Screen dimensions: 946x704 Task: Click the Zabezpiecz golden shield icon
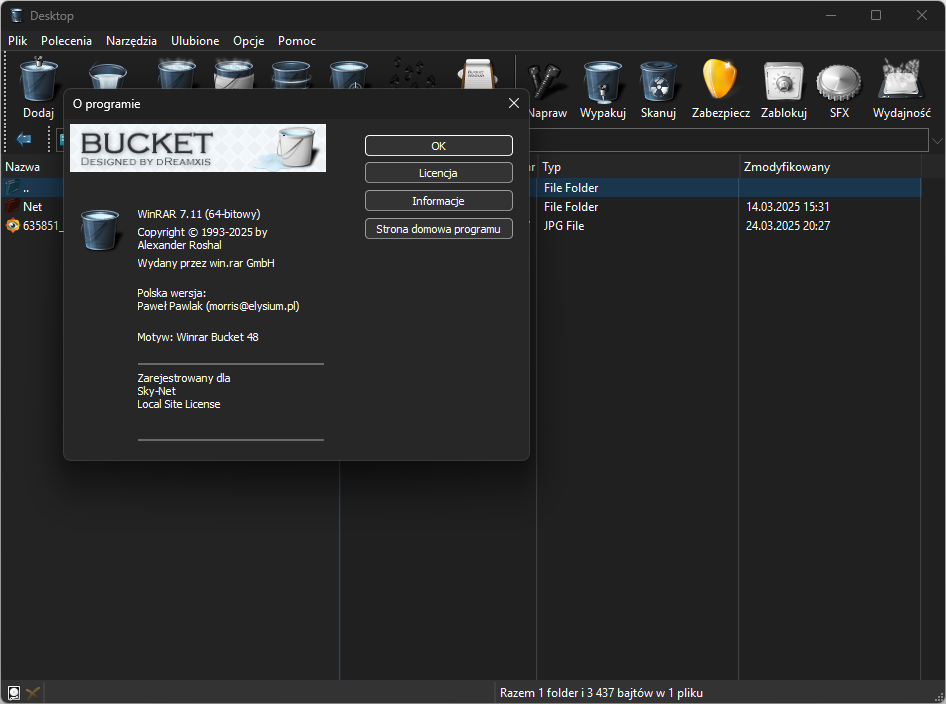point(720,80)
